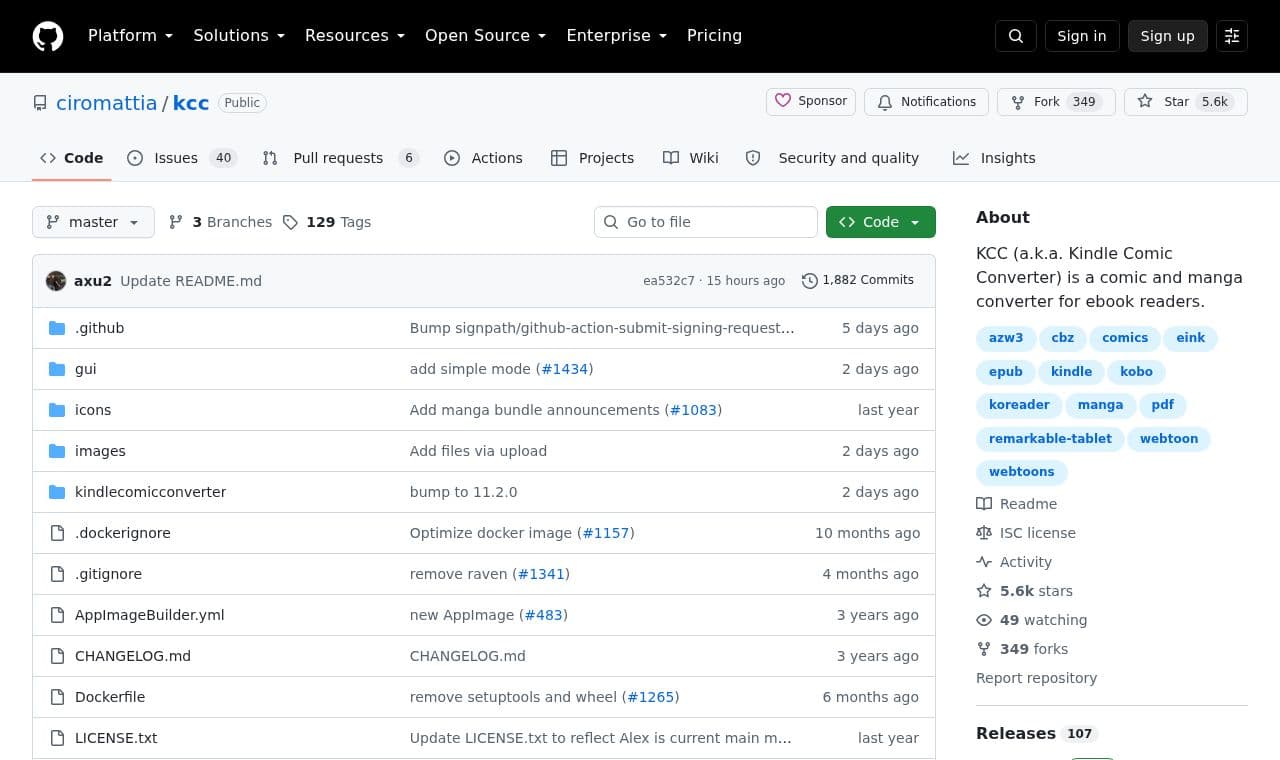Expand the Enterprise menu in header
Viewport: 1280px width, 760px height.
(x=616, y=35)
